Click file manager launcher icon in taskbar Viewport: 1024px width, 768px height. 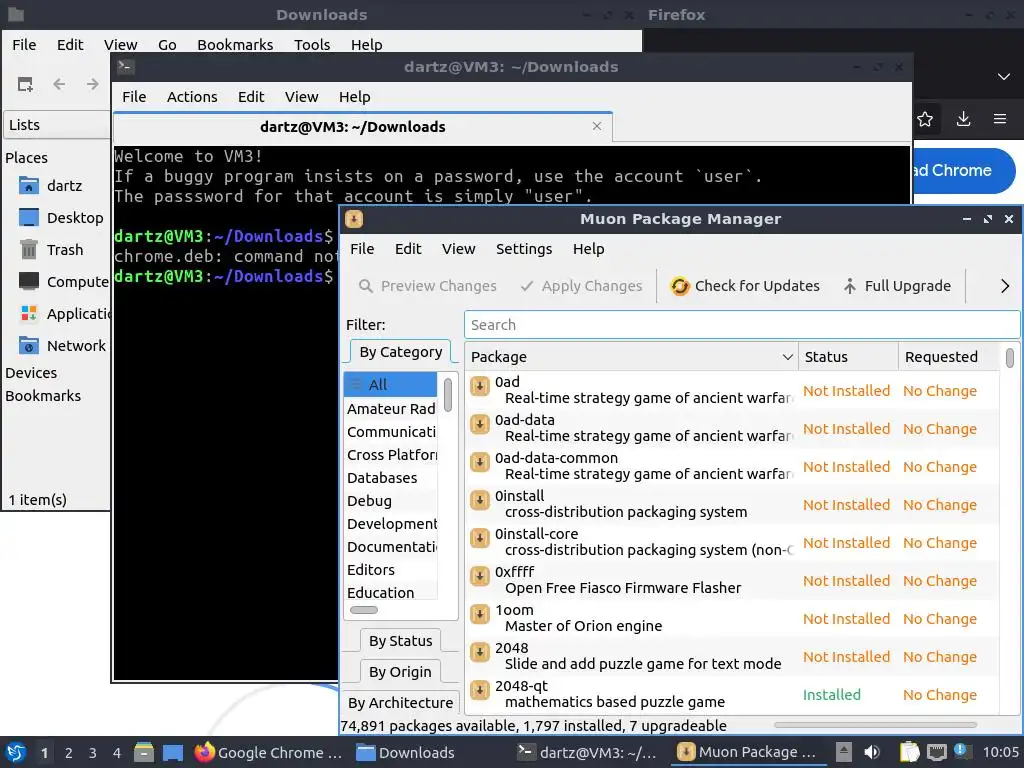pyautogui.click(x=144, y=752)
